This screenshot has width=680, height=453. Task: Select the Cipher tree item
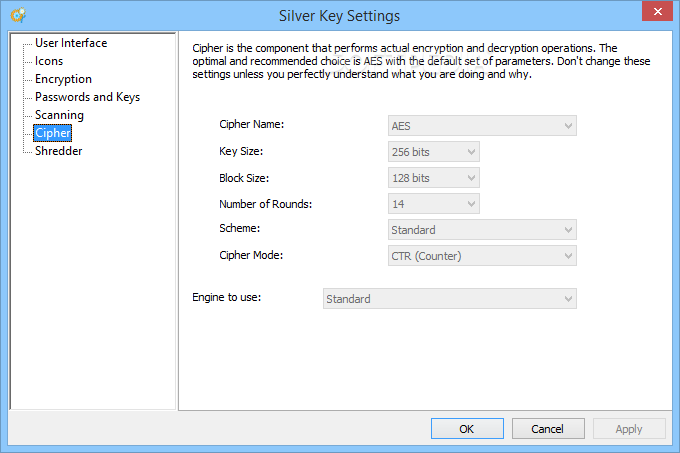tap(52, 133)
